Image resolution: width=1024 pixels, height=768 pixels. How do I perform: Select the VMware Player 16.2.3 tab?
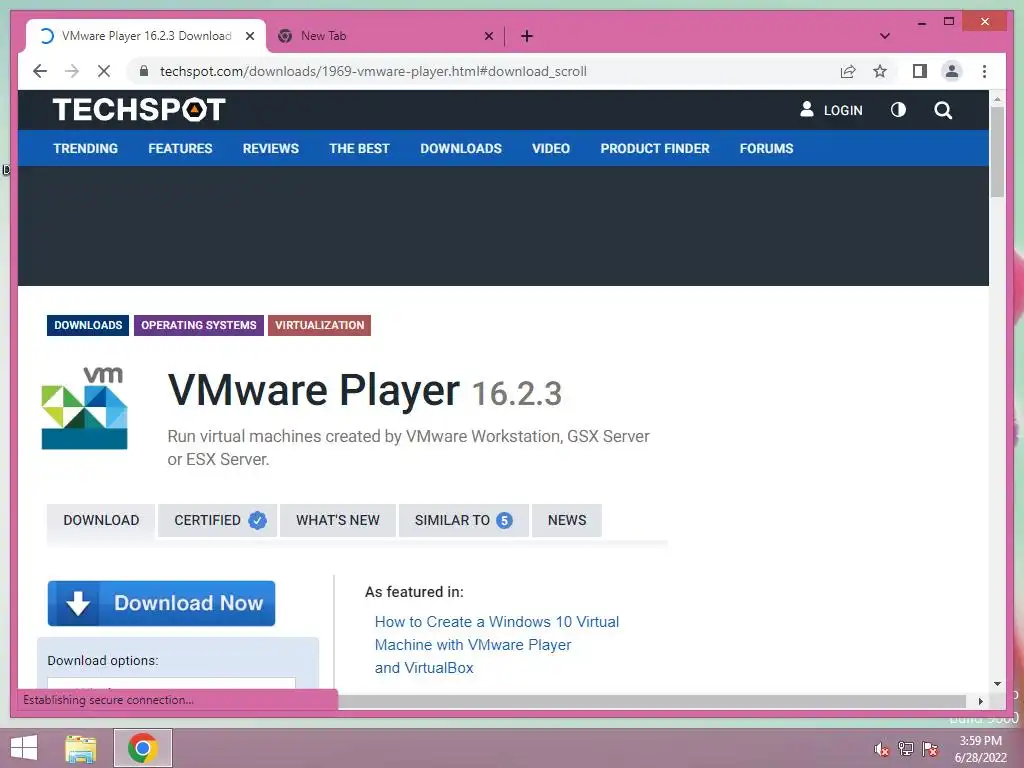(146, 36)
